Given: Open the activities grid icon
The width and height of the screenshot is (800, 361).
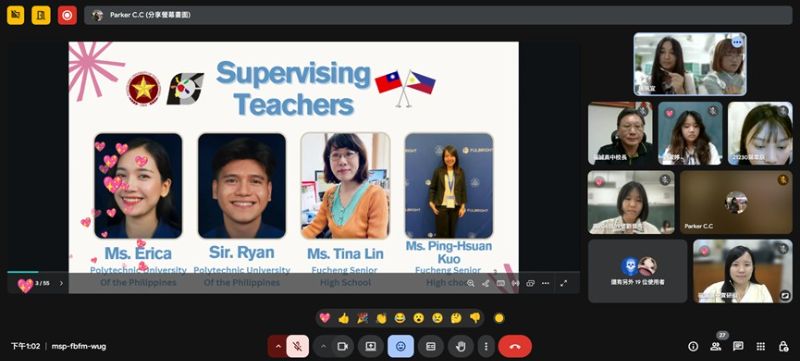Looking at the screenshot, I should 761,346.
